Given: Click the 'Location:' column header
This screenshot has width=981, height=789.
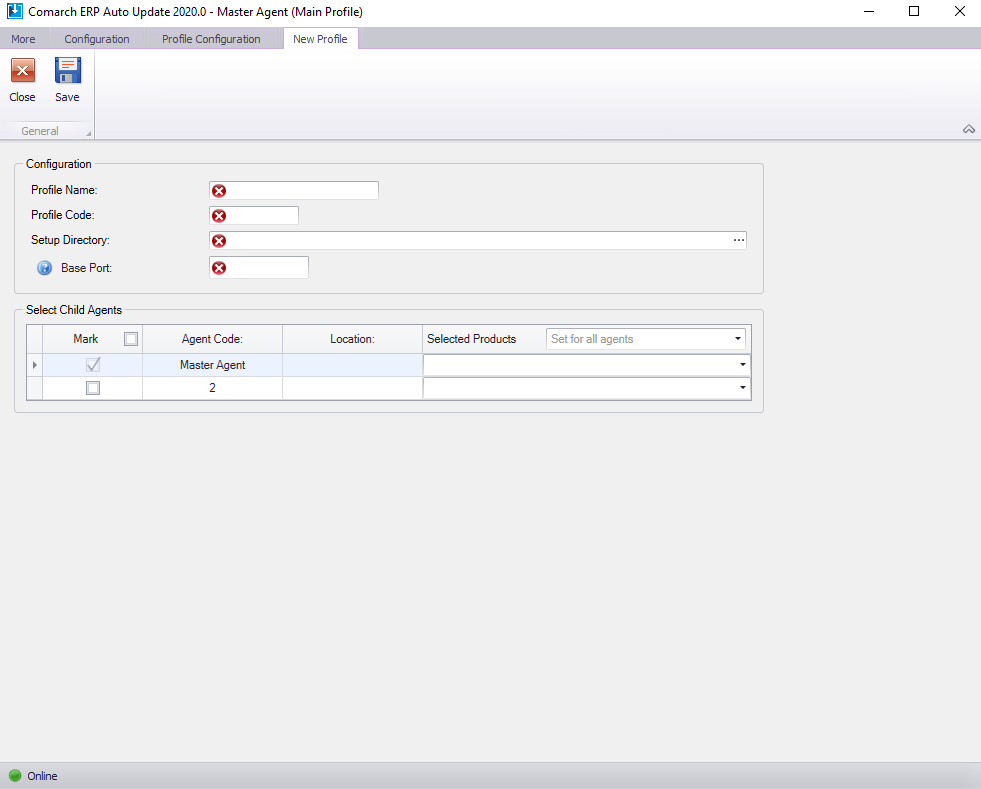Looking at the screenshot, I should click(x=352, y=339).
